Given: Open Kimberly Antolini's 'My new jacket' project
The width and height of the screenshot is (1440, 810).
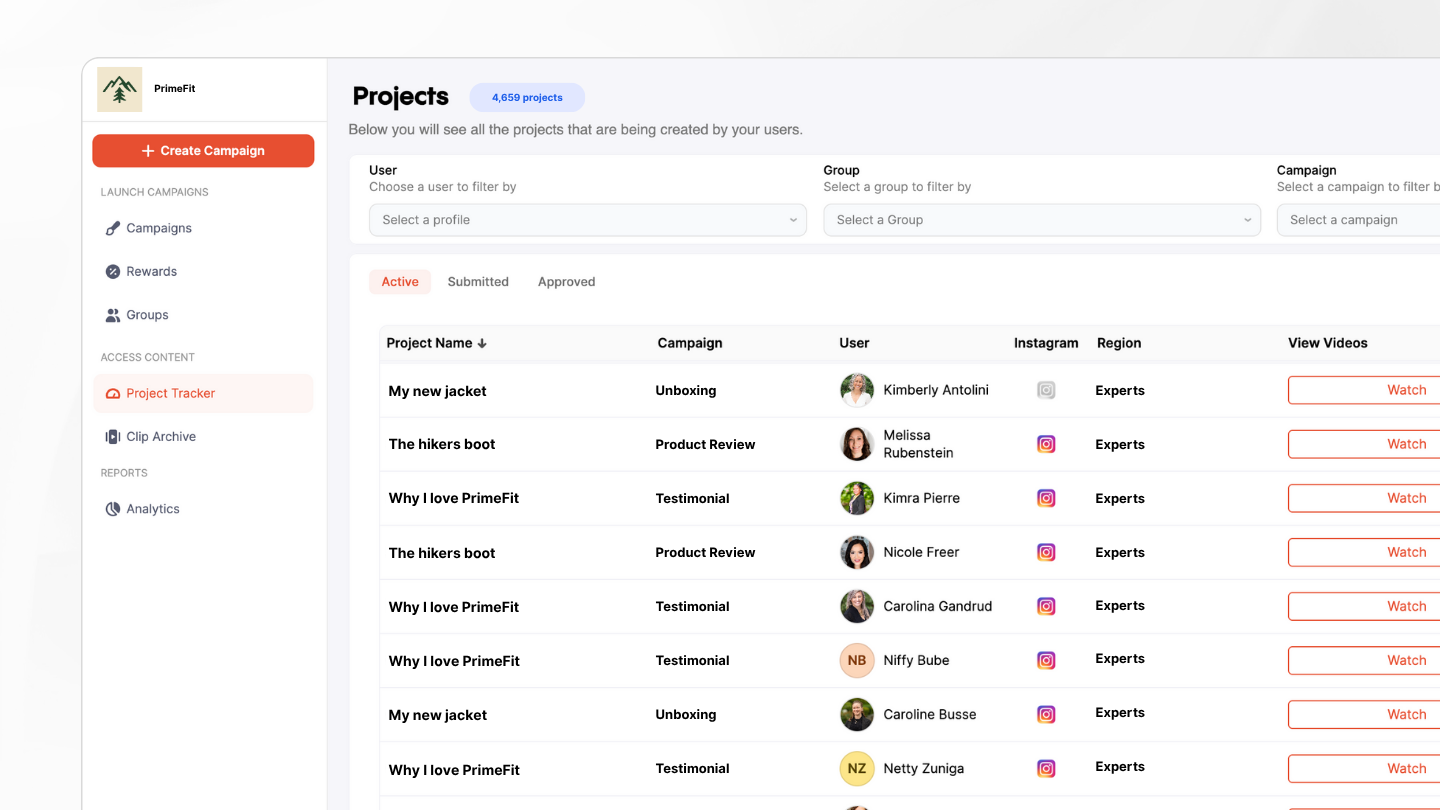Looking at the screenshot, I should 437,391.
